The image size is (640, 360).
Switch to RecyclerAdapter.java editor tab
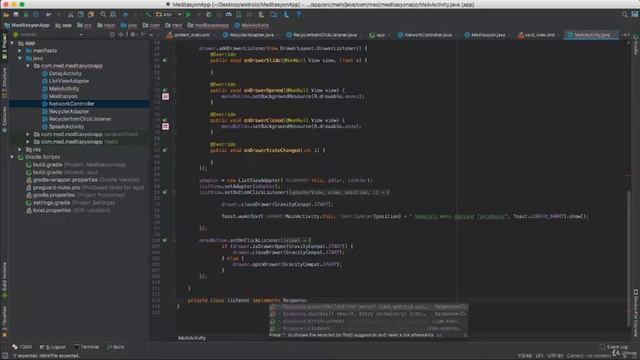[250, 35]
